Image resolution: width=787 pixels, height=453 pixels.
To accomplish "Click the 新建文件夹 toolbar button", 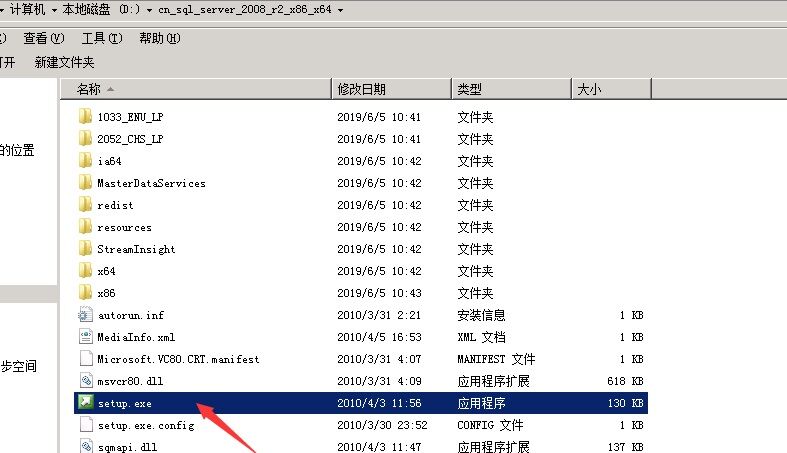I will 64,62.
